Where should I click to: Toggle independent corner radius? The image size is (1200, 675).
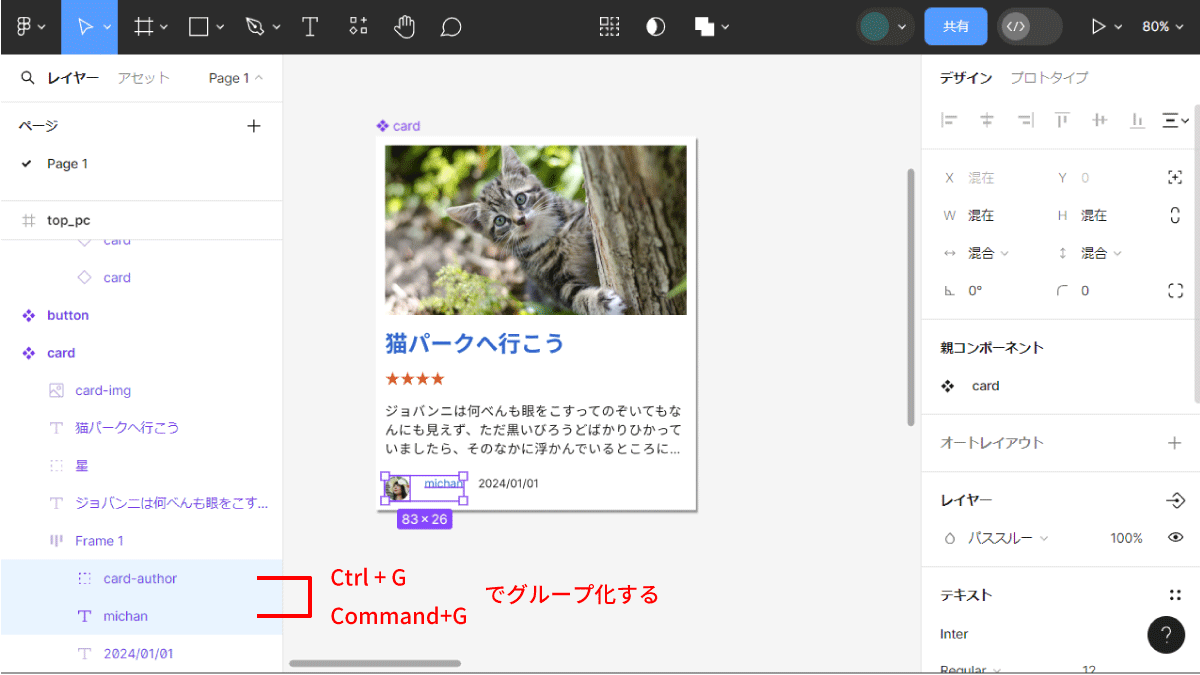tap(1175, 291)
